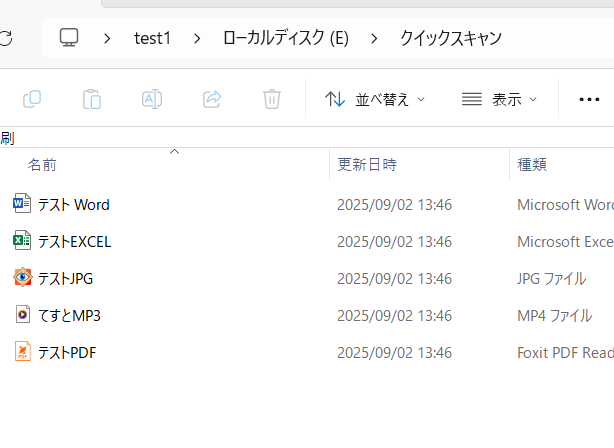
Task: Select the テスト Word file icon
Action: pyautogui.click(x=22, y=204)
